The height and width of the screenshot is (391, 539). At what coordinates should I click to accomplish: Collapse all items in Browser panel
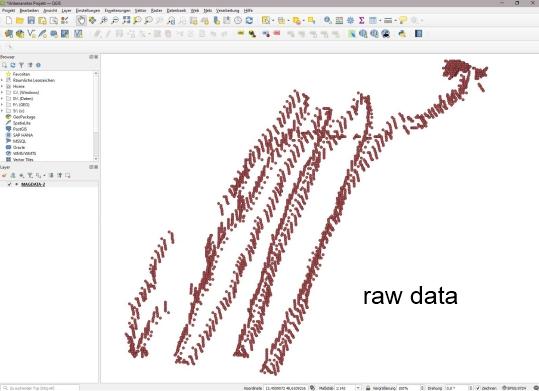(30, 65)
